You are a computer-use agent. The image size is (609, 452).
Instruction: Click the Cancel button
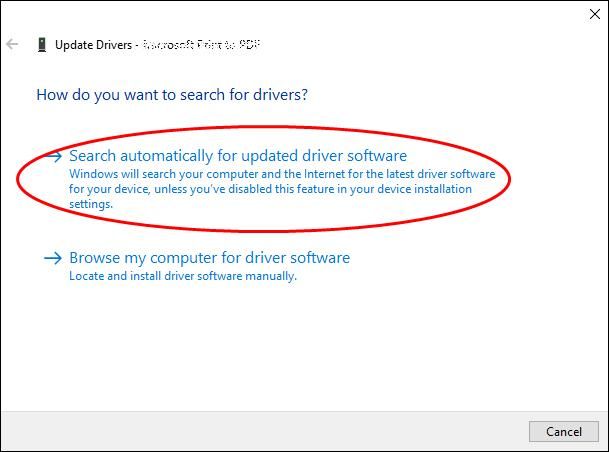tap(564, 431)
